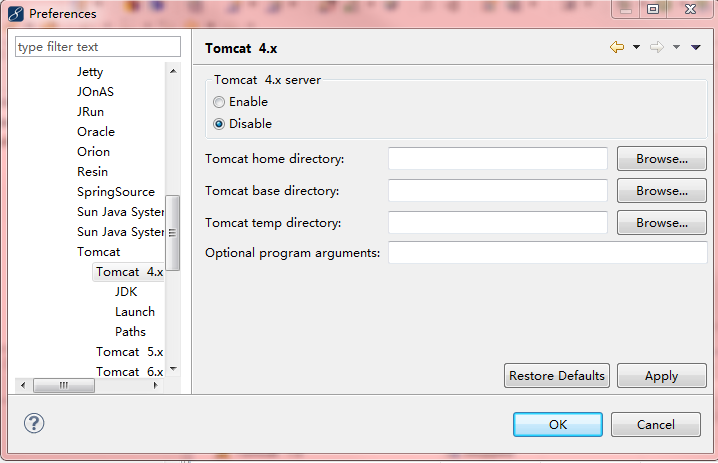Open the preferences view menu triangle
This screenshot has height=463, width=718.
pyautogui.click(x=696, y=47)
